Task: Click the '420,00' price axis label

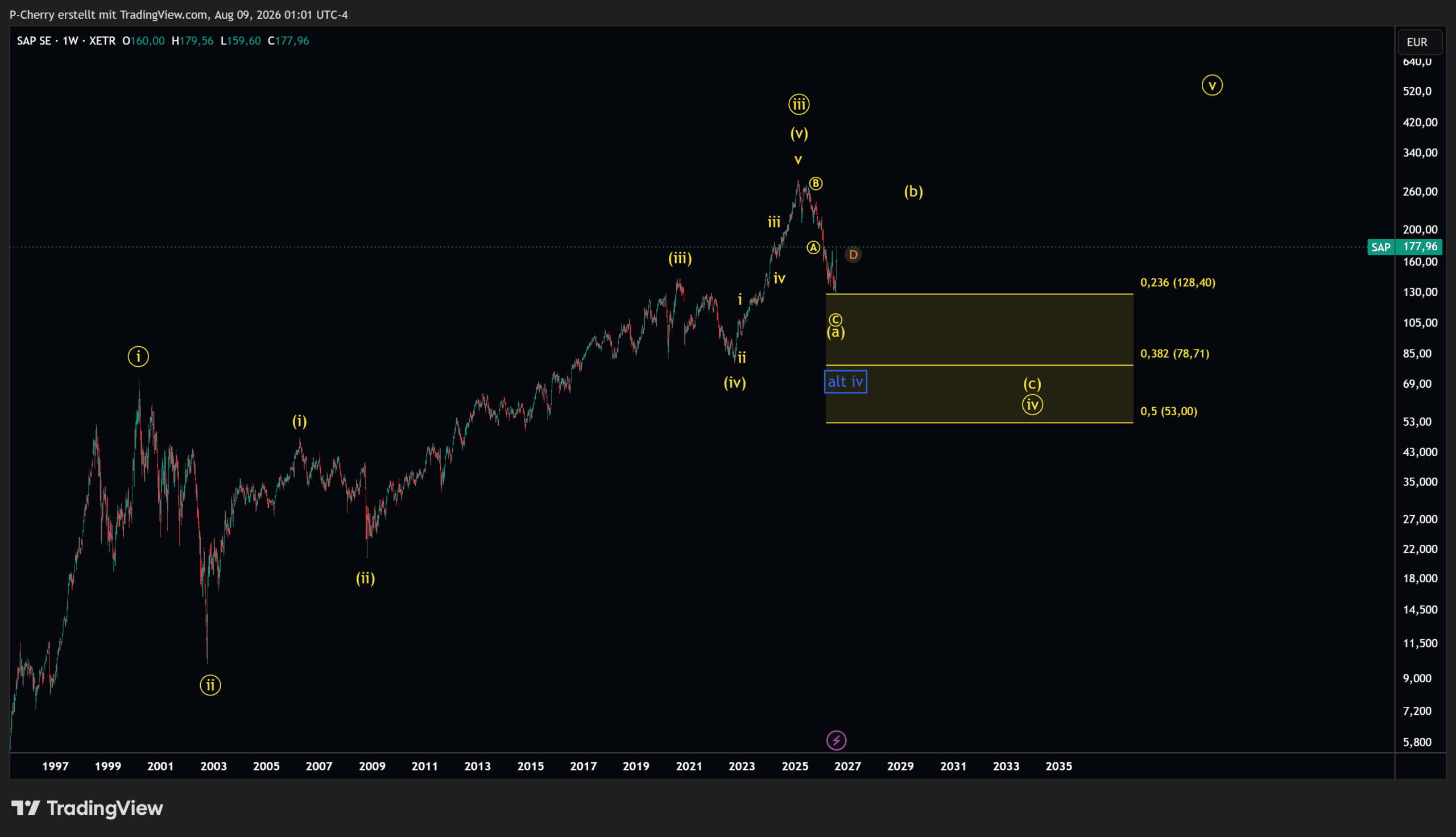Action: click(1420, 122)
